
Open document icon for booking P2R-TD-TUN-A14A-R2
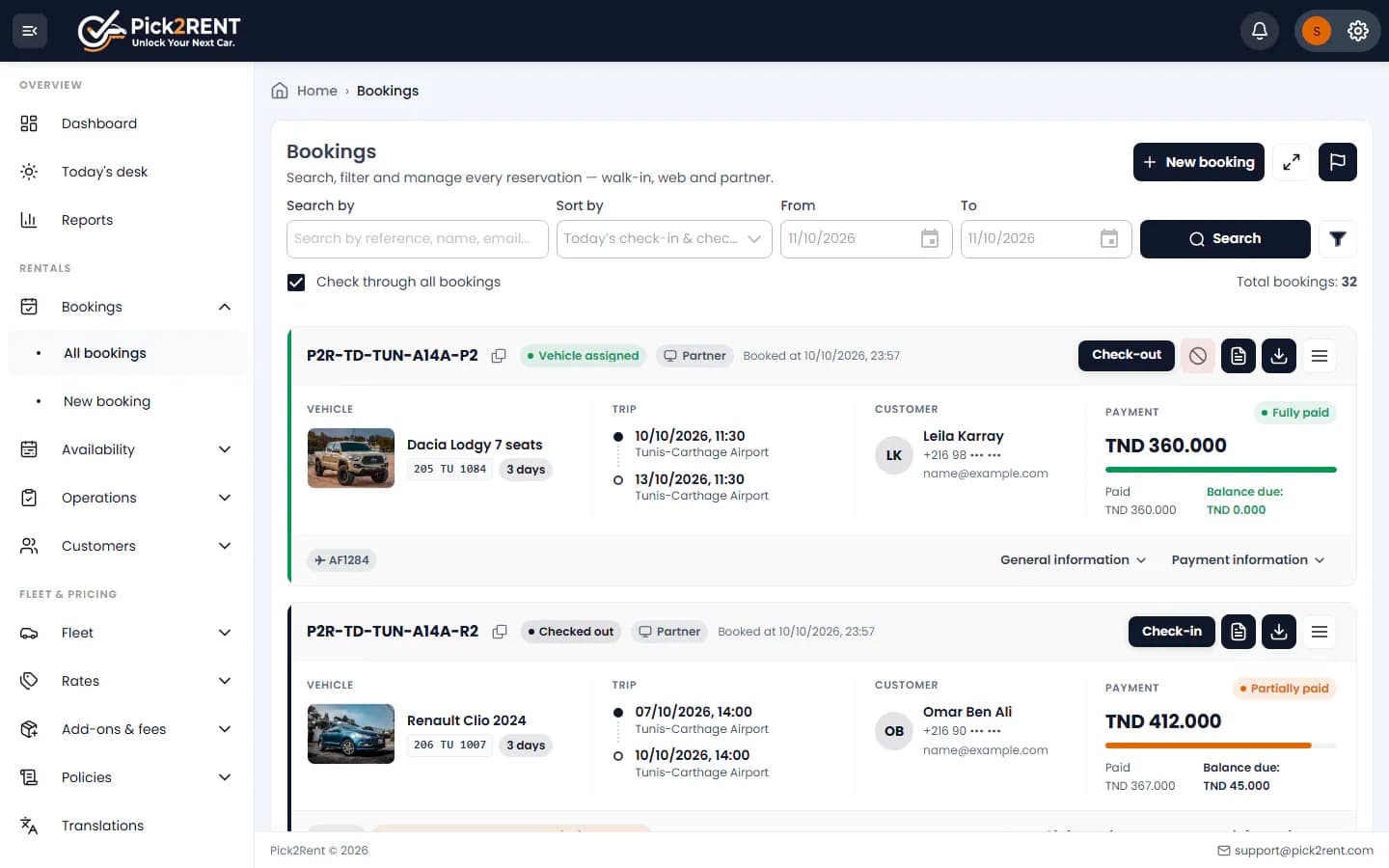1239,632
